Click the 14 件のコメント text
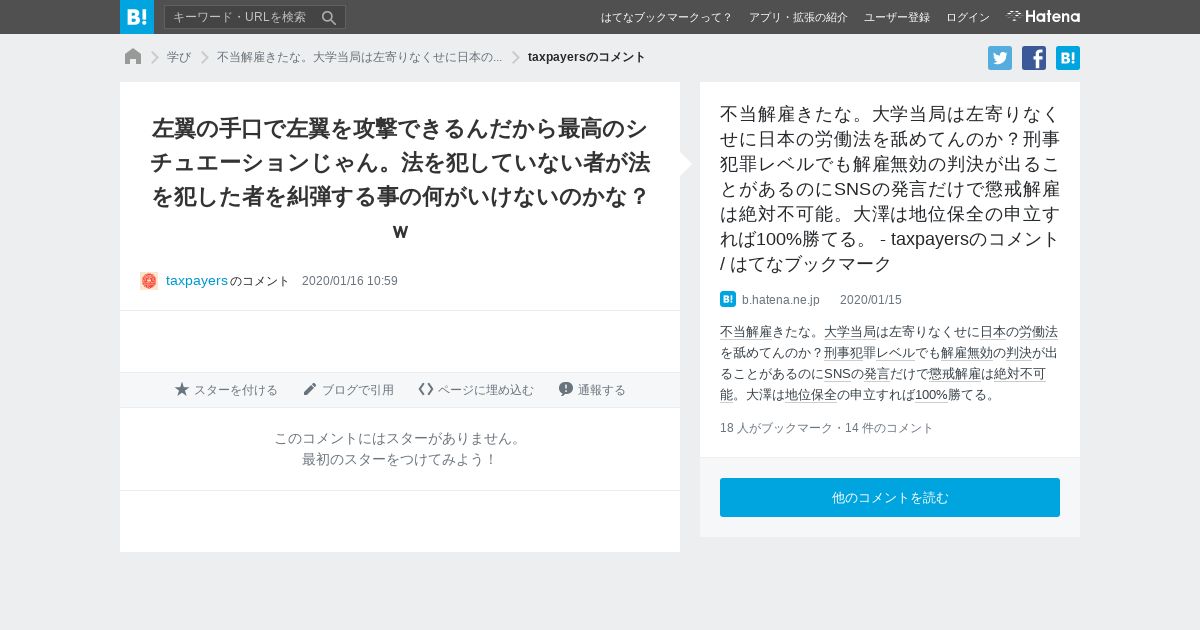This screenshot has height=630, width=1200. tap(889, 428)
